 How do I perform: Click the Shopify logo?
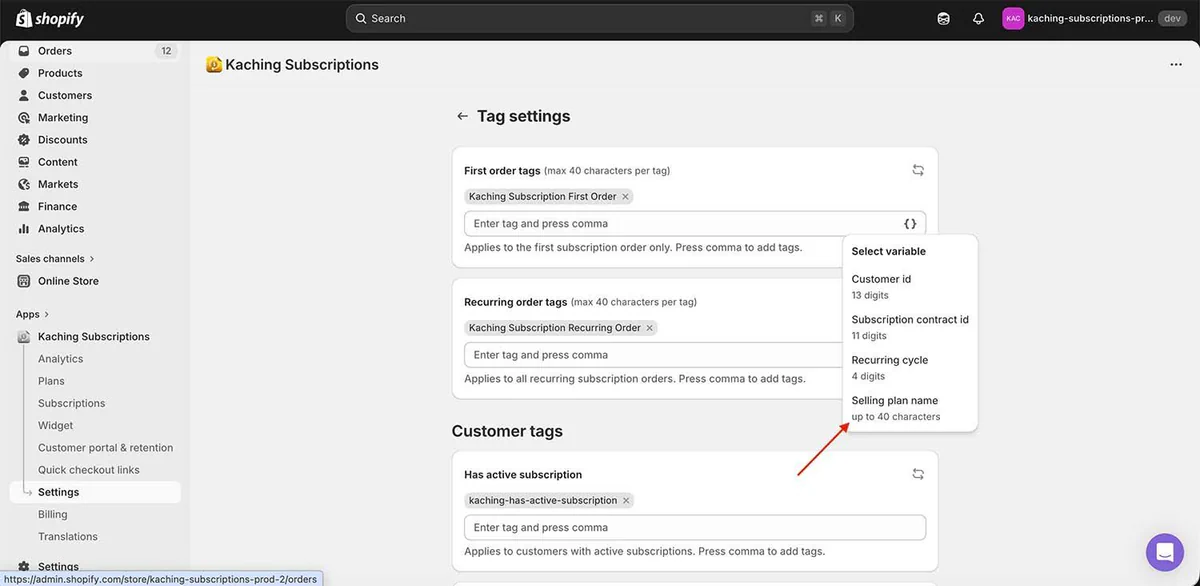coord(50,18)
